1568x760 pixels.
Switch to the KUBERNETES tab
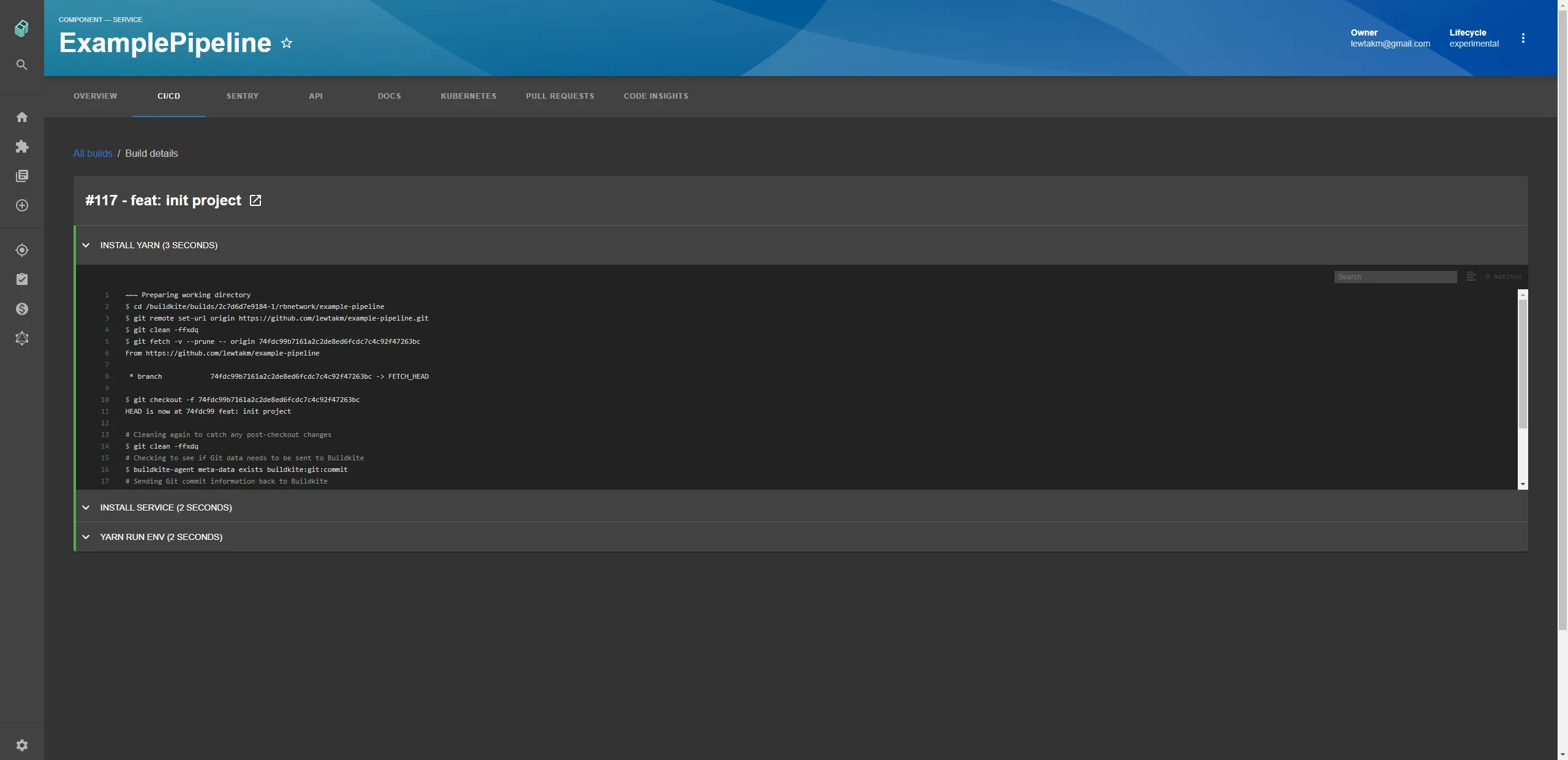[x=468, y=96]
